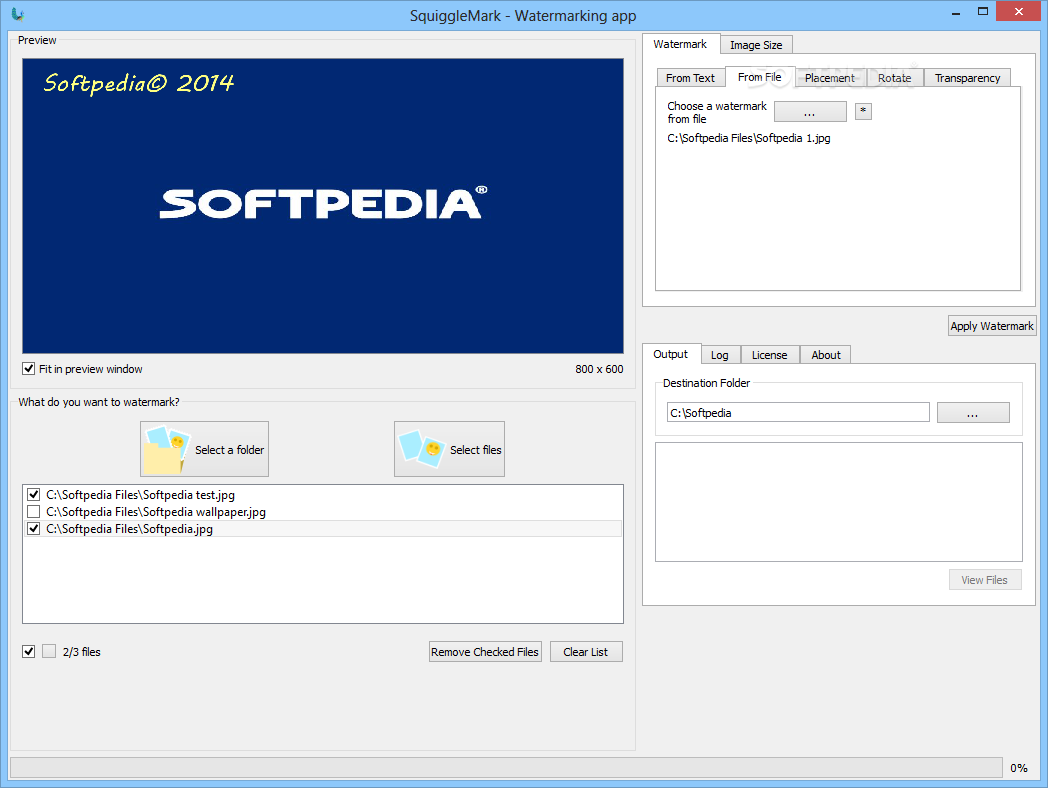This screenshot has height=788, width=1048.
Task: Click the checked select-all box beside 2/3 files
Action: 29,652
